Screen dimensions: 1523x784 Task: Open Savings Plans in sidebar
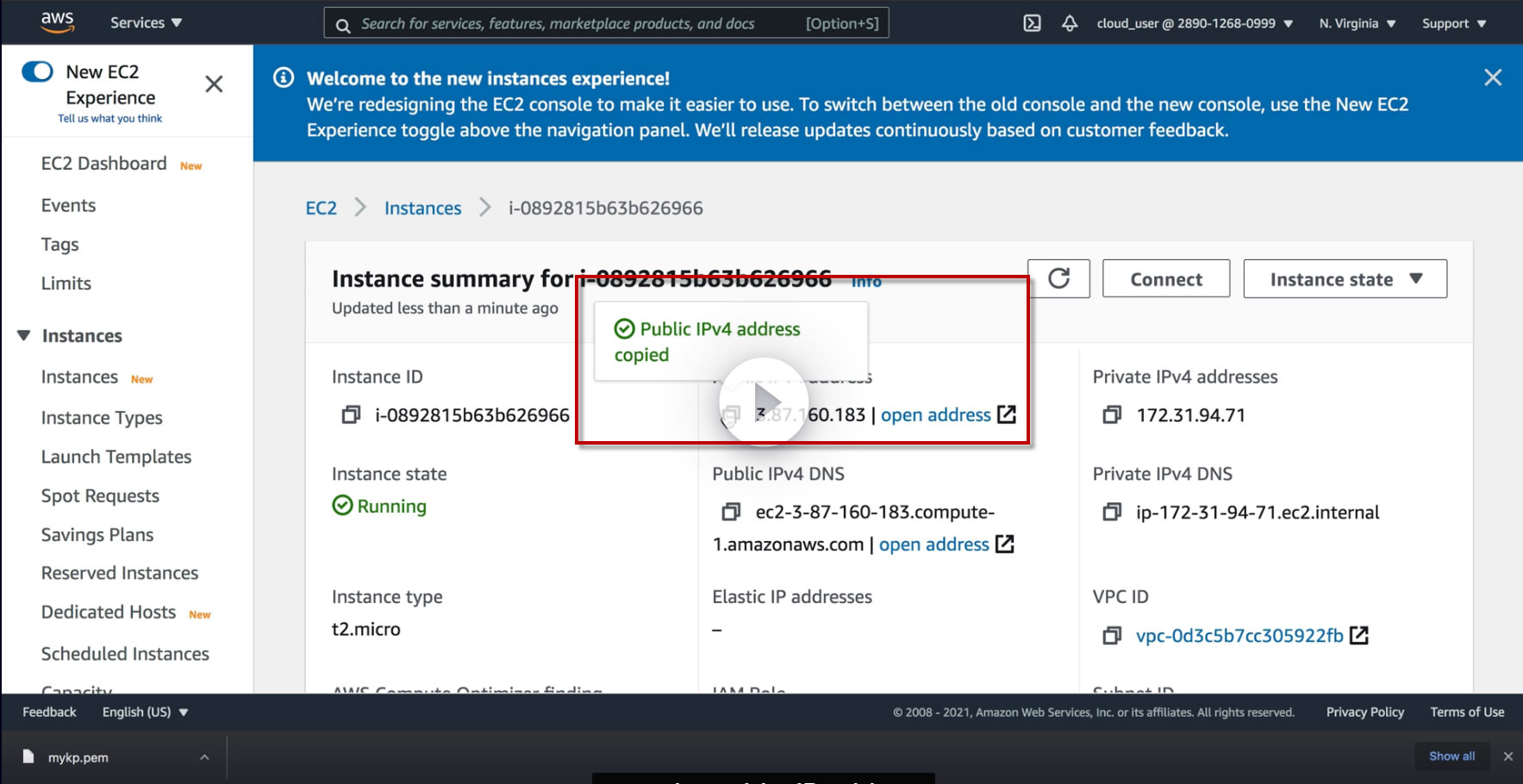97,535
